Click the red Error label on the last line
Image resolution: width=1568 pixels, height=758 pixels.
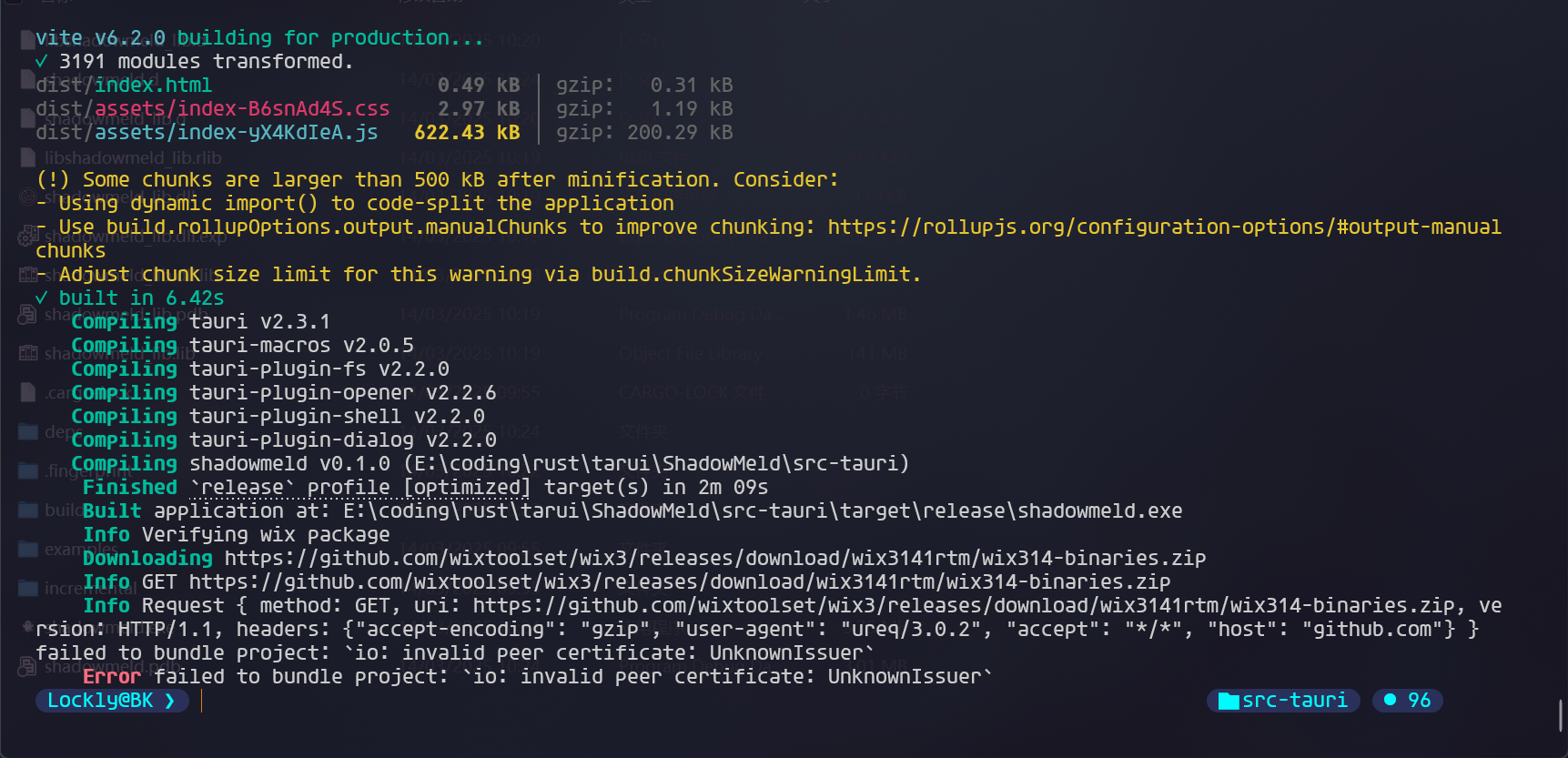(x=112, y=676)
